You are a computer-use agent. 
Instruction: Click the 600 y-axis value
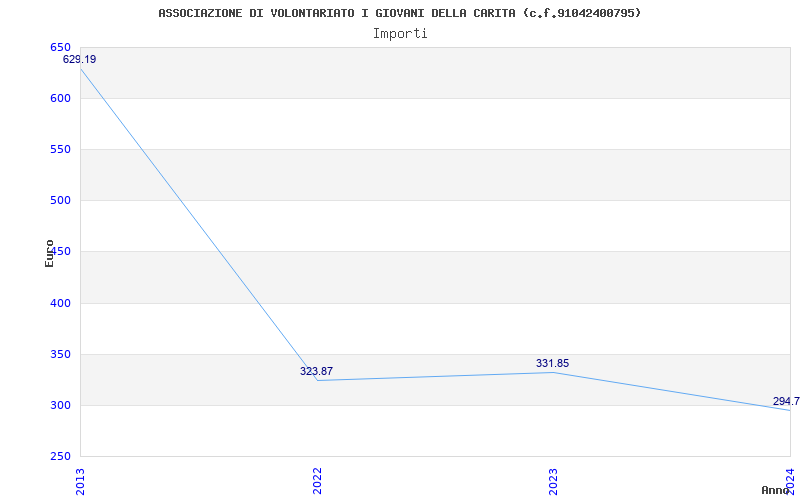[x=60, y=98]
